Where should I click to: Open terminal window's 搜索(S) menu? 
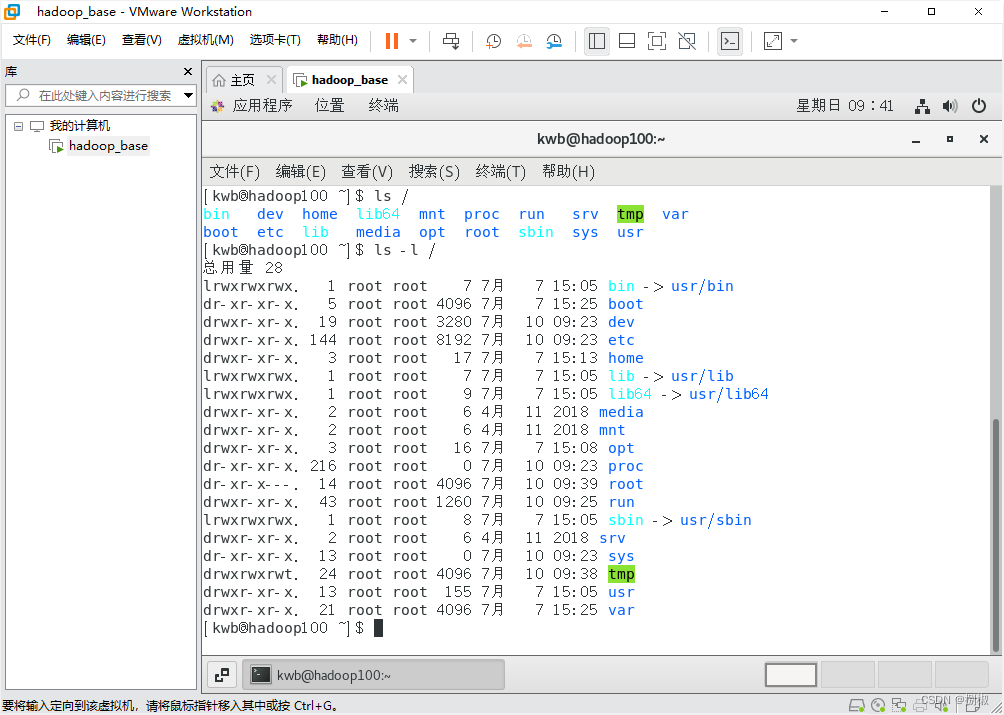434,172
